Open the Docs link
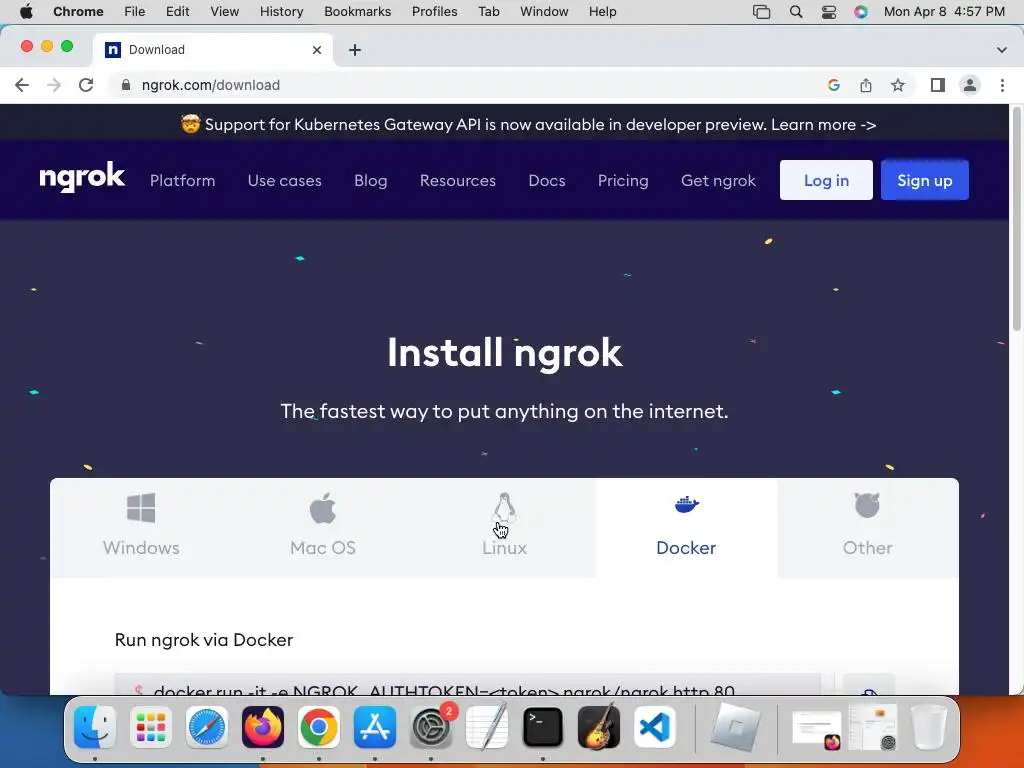This screenshot has height=768, width=1024. [x=547, y=180]
